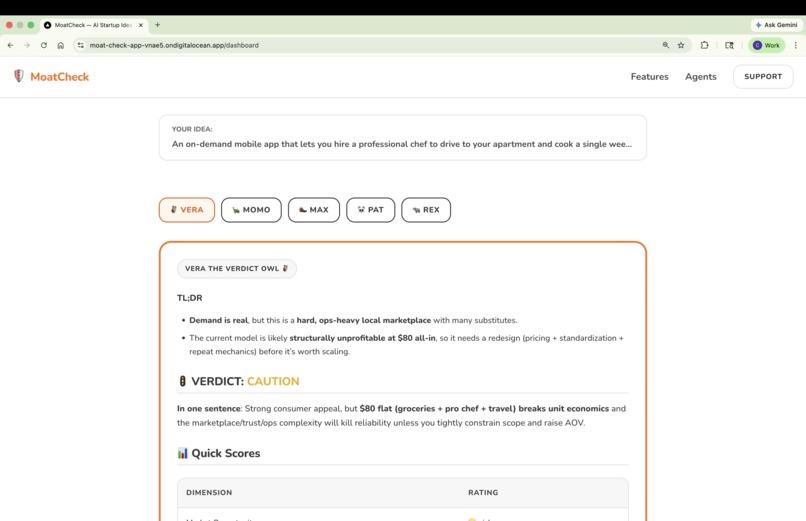Viewport: 806px width, 521px height.
Task: Click the 'In one sentence' paragraph label
Action: point(209,408)
